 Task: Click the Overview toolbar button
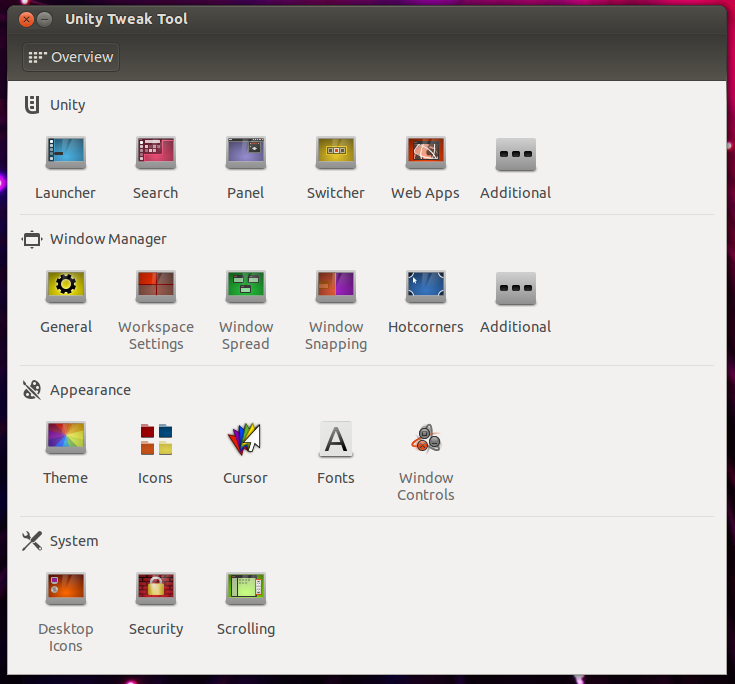[71, 57]
